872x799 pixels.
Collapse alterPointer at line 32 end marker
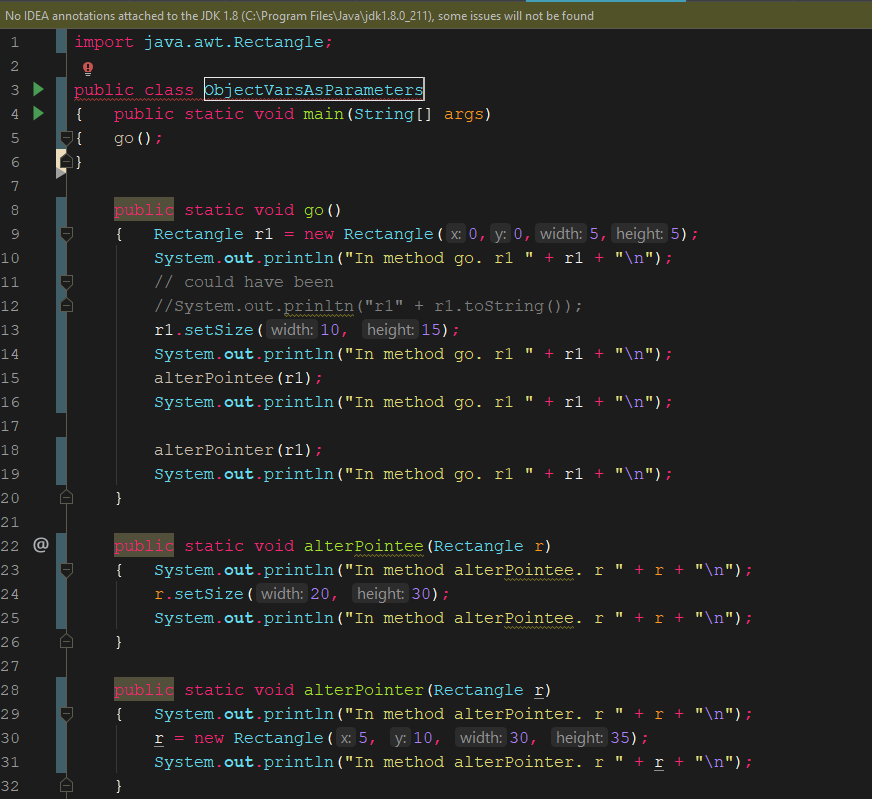click(66, 785)
